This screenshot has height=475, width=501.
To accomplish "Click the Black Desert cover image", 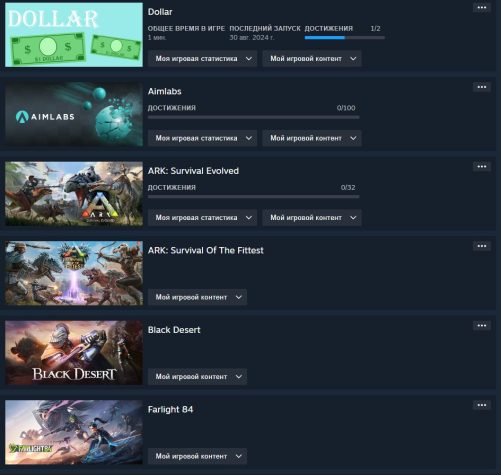I will 74,353.
